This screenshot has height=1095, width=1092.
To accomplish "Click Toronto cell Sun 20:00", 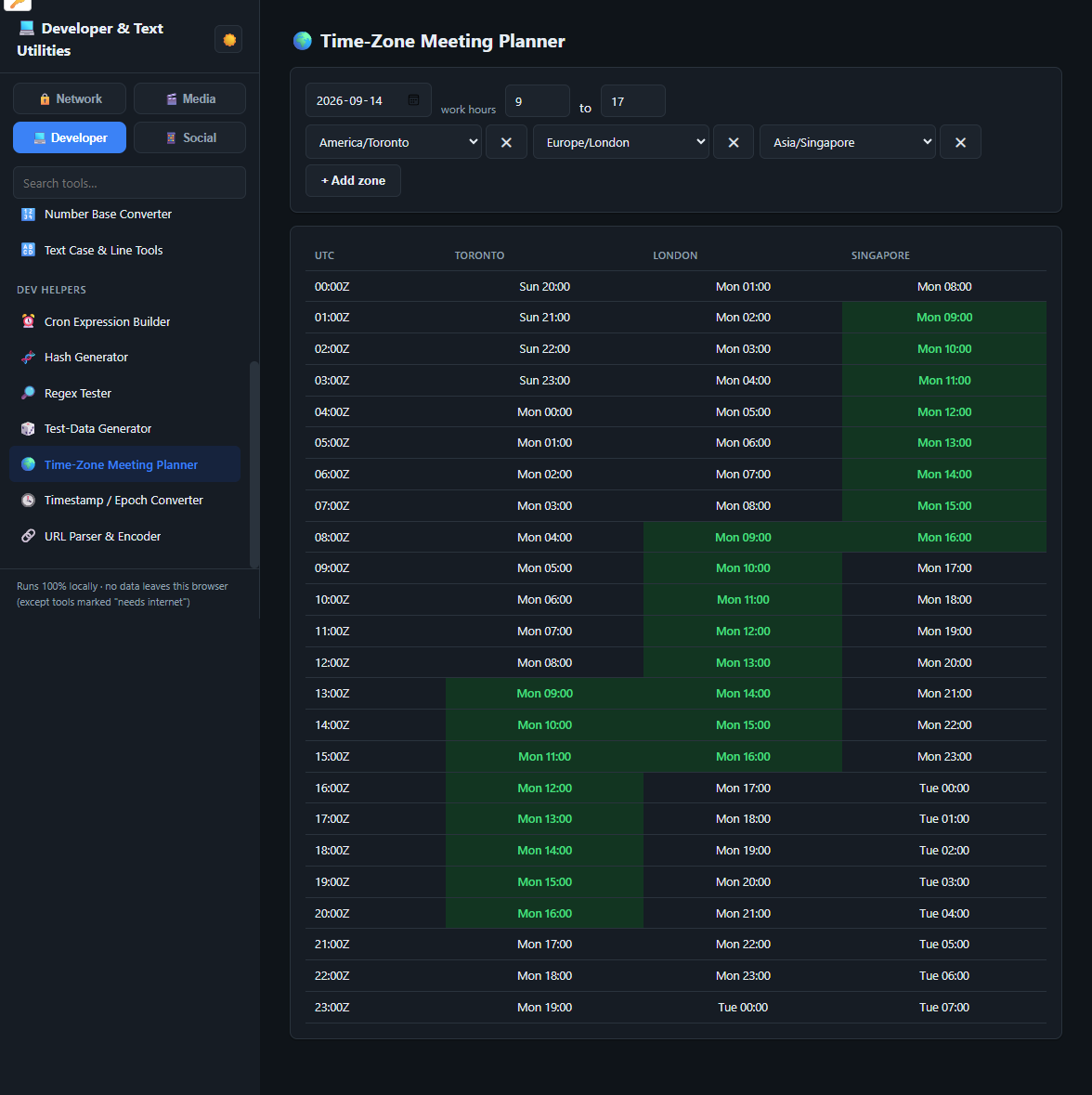I will pos(544,286).
